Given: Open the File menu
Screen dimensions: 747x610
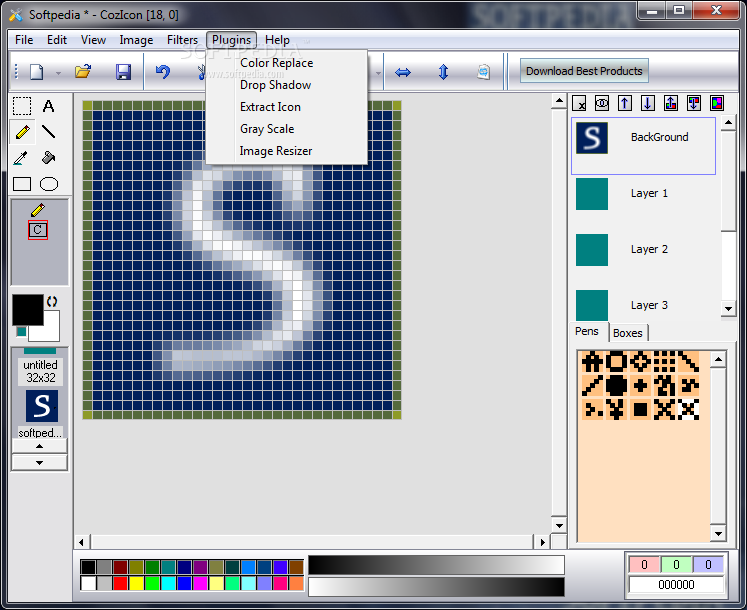Looking at the screenshot, I should click(x=24, y=40).
